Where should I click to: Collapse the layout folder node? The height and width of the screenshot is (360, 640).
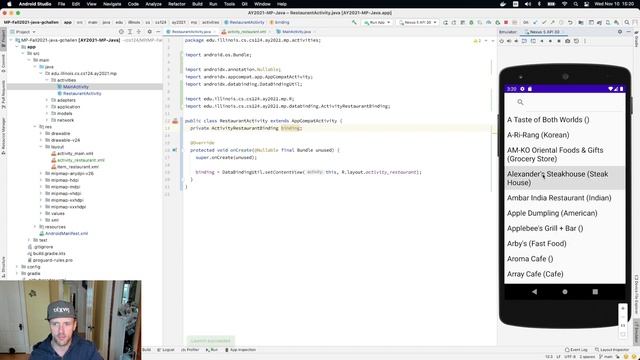point(41,147)
